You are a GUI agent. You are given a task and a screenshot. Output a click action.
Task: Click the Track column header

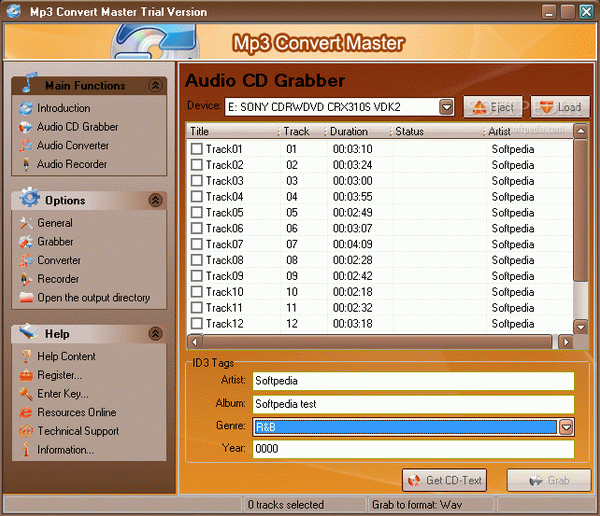click(303, 132)
